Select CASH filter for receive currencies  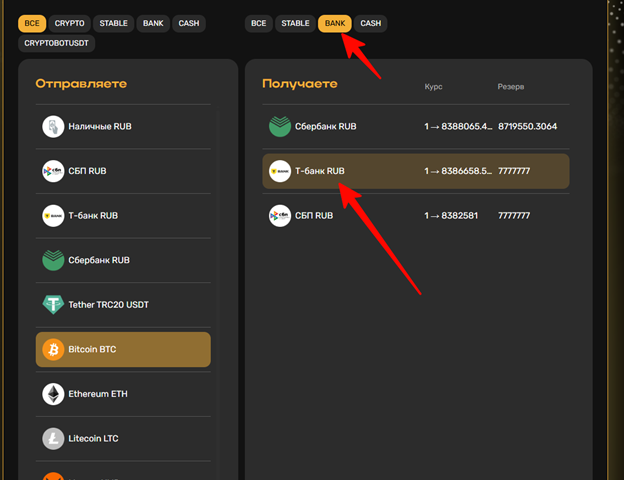point(370,23)
